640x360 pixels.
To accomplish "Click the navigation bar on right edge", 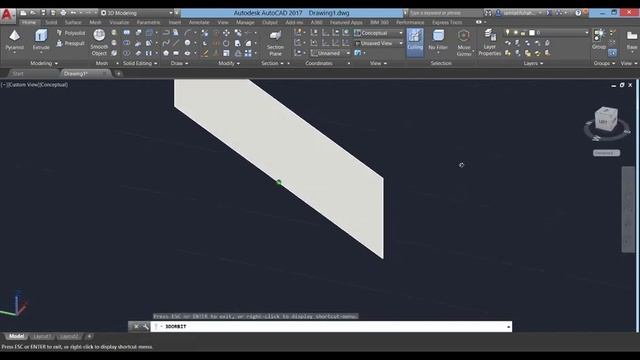I will pos(628,209).
